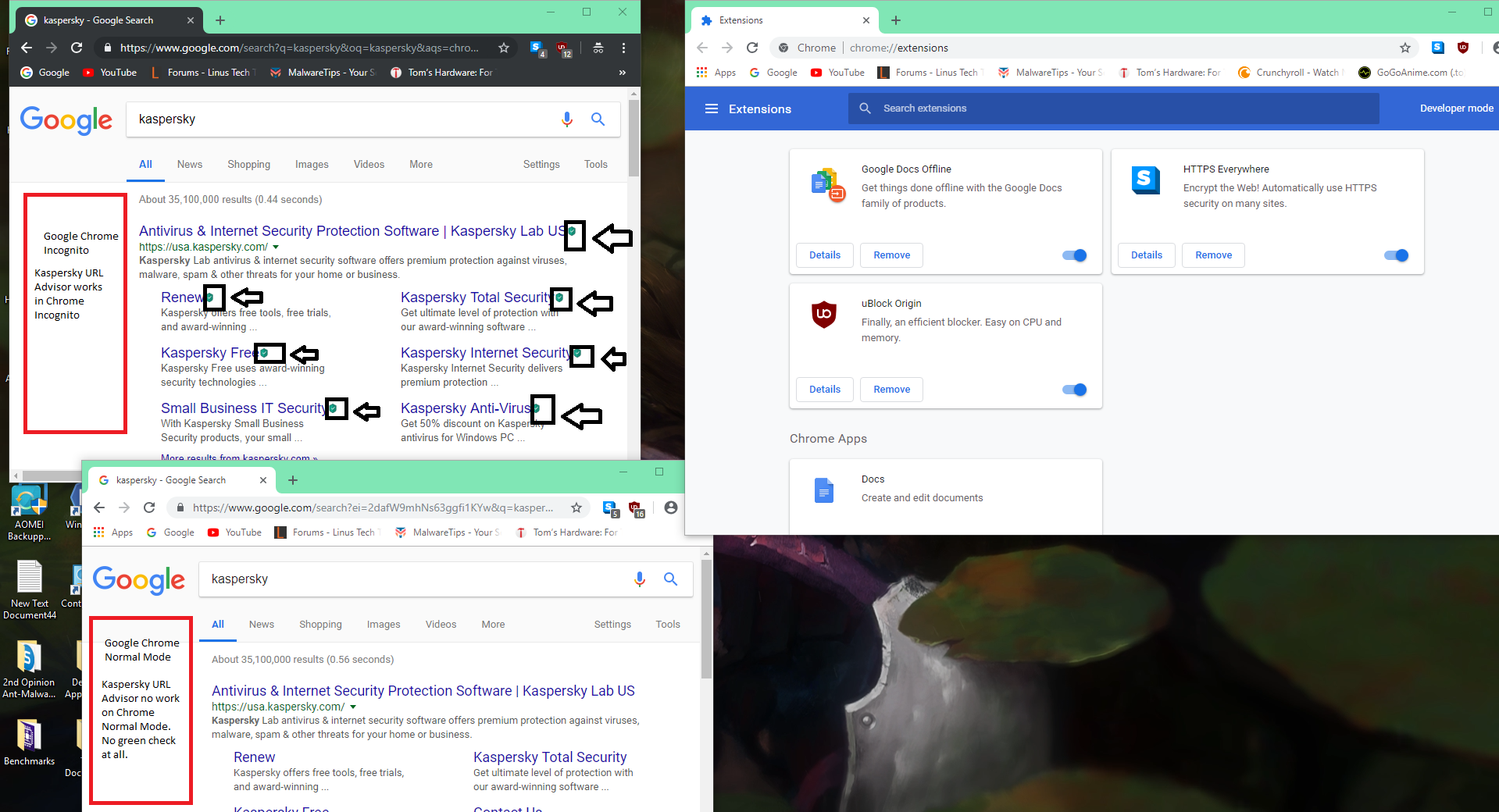Click the Kaspersky icon in the Extensions window toolbar
Viewport: 1499px width, 812px height.
(1438, 48)
